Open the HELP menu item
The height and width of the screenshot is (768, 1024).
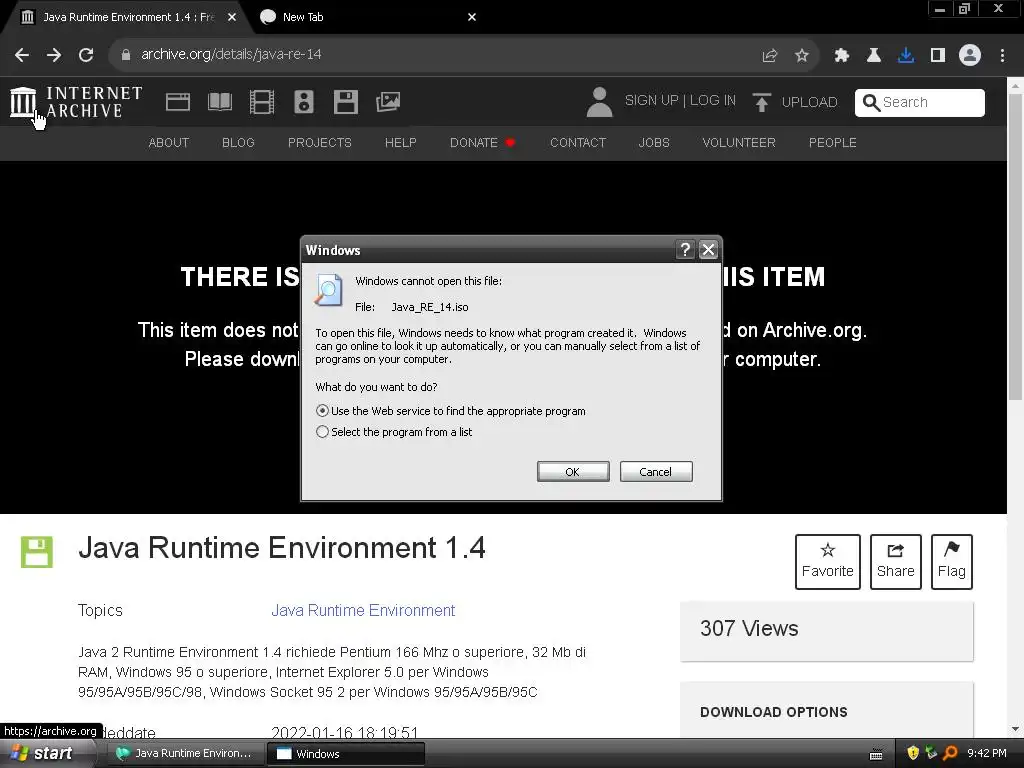click(400, 142)
